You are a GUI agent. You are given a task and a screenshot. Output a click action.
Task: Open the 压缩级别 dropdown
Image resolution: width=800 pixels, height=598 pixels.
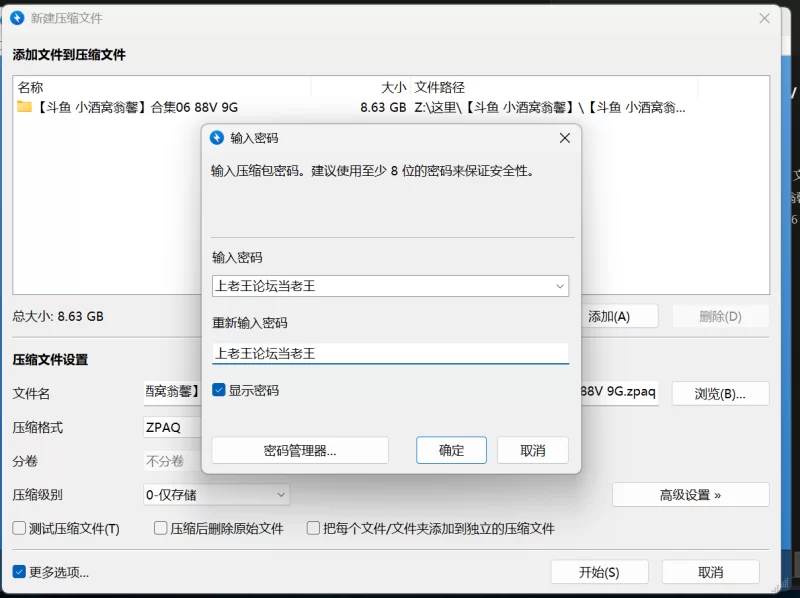coord(216,494)
